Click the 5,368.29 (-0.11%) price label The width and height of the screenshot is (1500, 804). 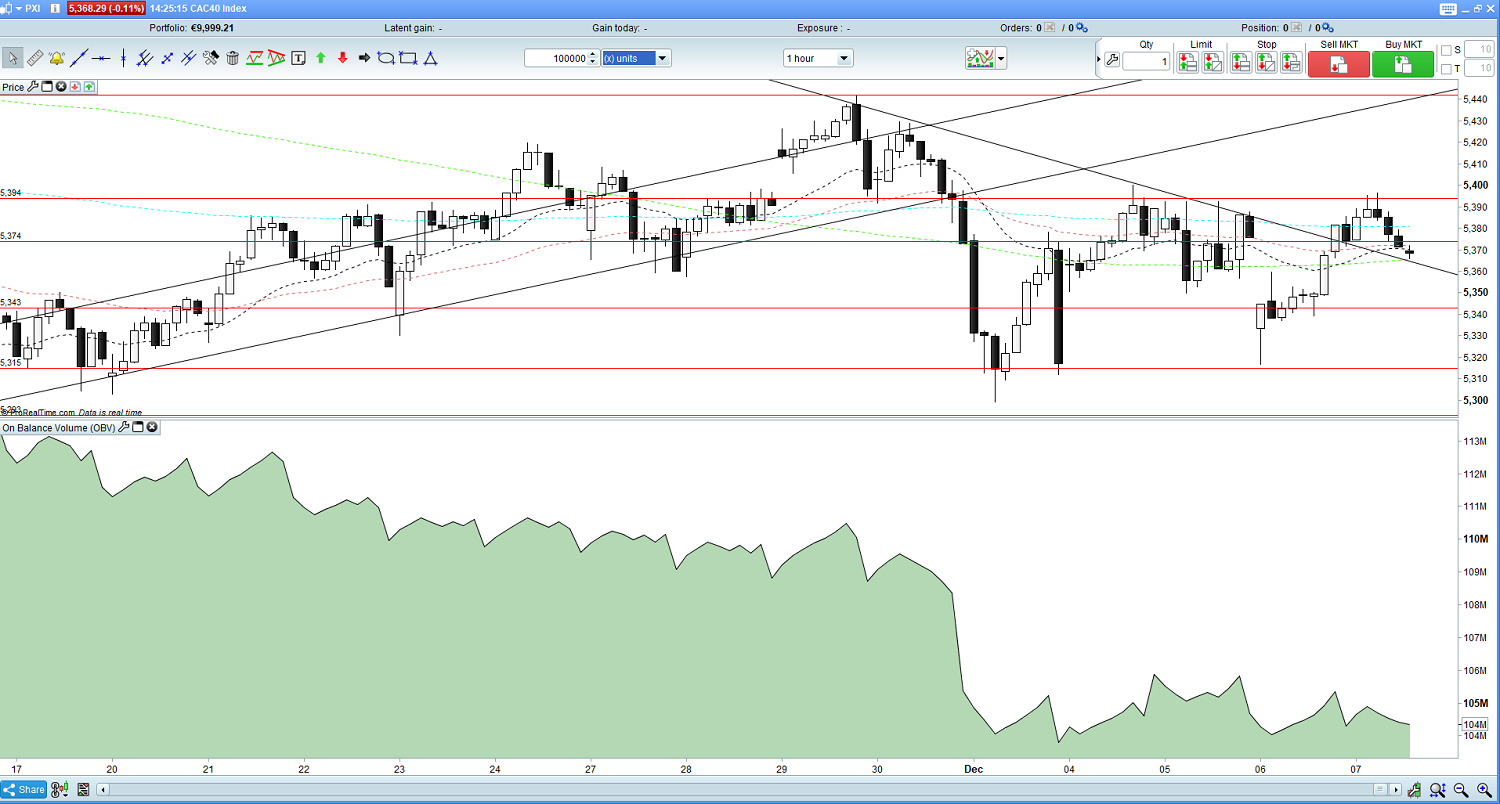click(x=107, y=8)
